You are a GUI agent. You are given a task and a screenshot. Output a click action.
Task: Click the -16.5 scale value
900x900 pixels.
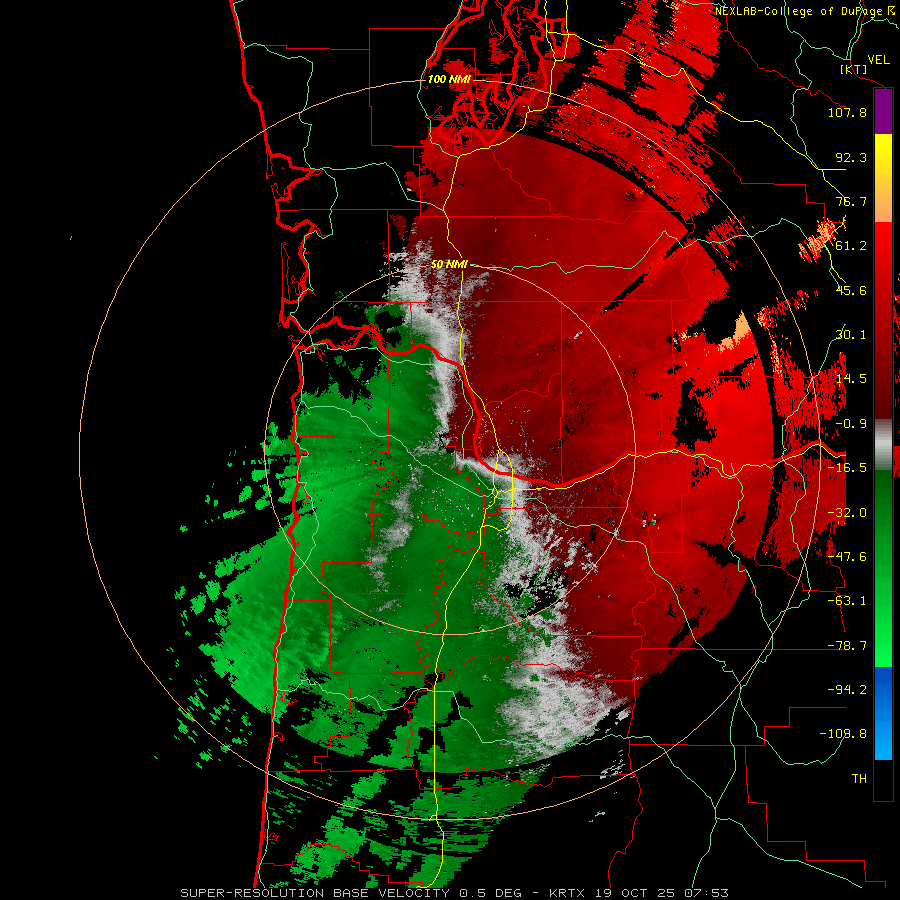click(x=847, y=468)
